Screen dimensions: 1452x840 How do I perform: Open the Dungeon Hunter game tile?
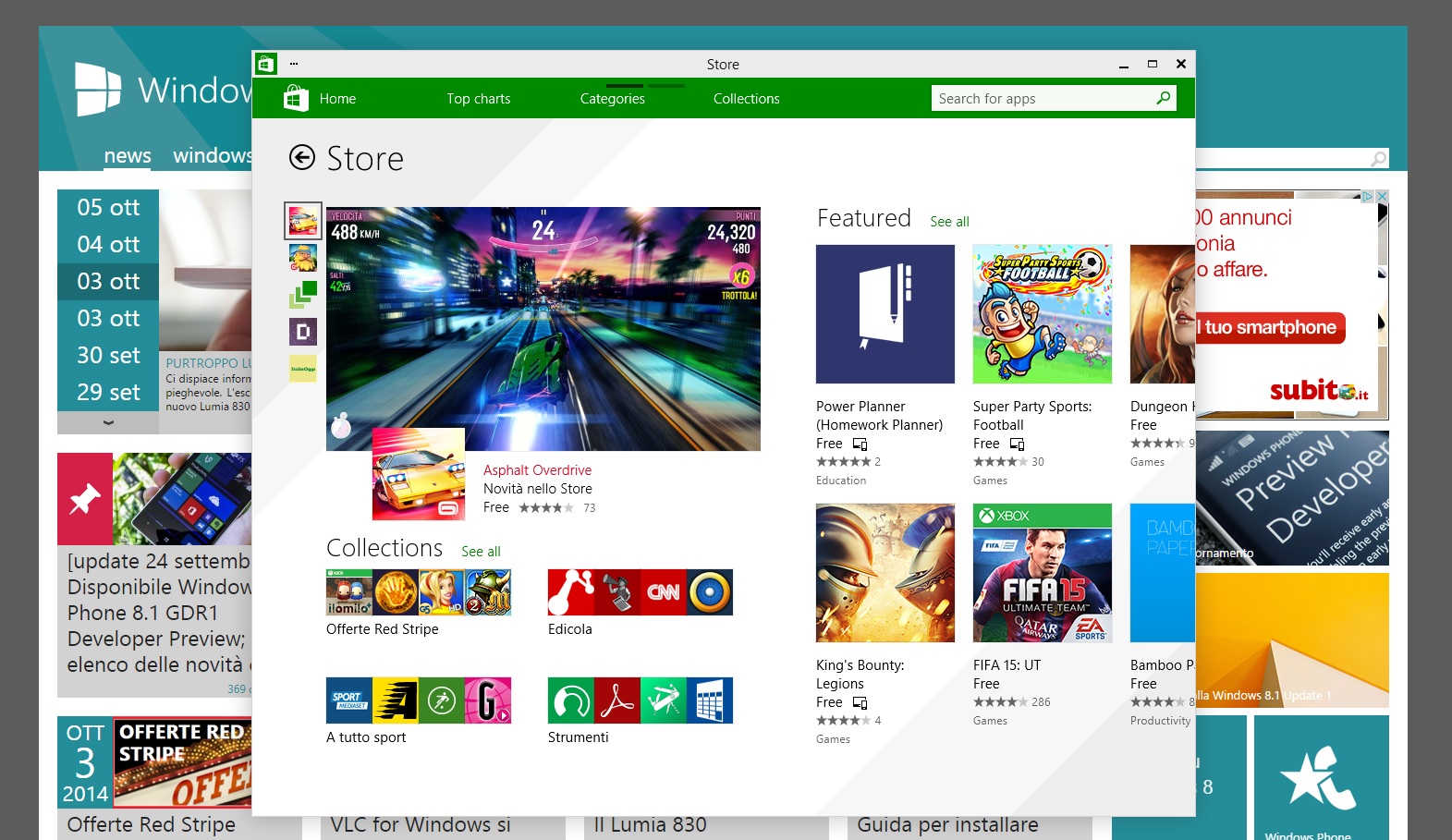click(1163, 314)
